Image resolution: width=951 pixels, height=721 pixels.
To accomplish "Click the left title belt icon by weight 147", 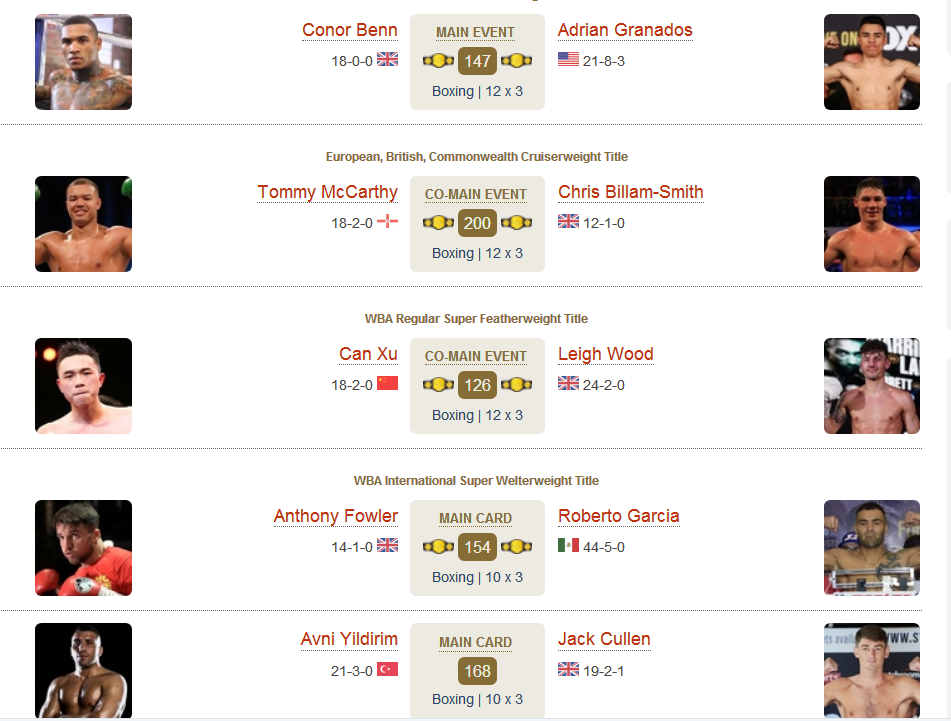I will pyautogui.click(x=439, y=61).
